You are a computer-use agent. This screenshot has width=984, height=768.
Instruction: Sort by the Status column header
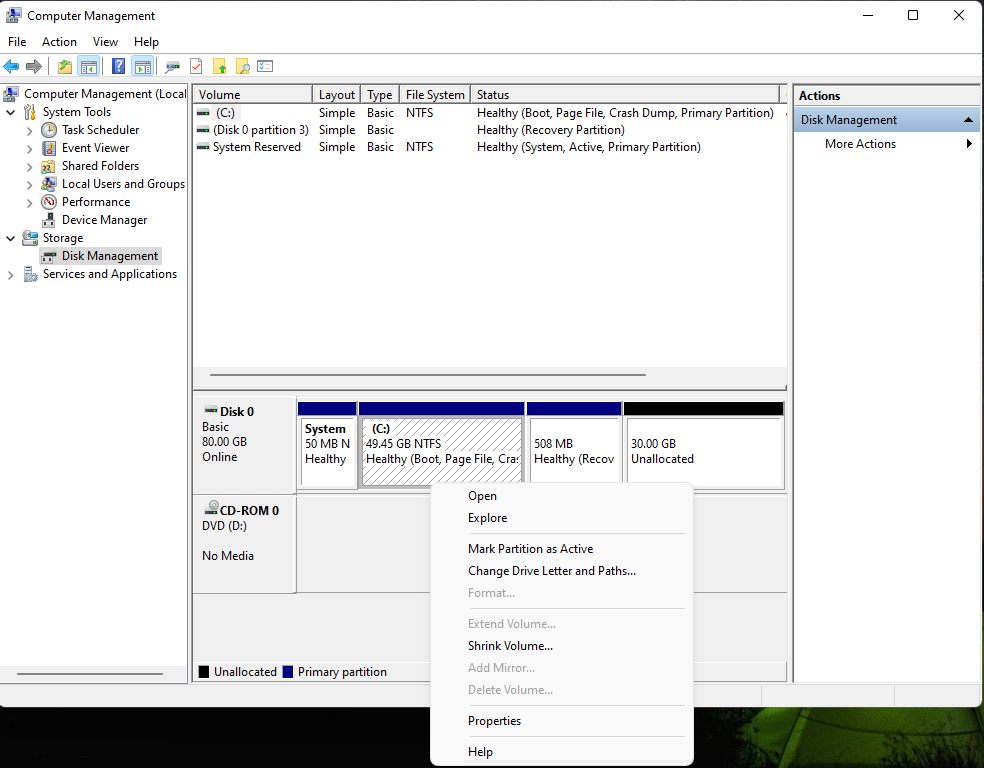pyautogui.click(x=624, y=94)
